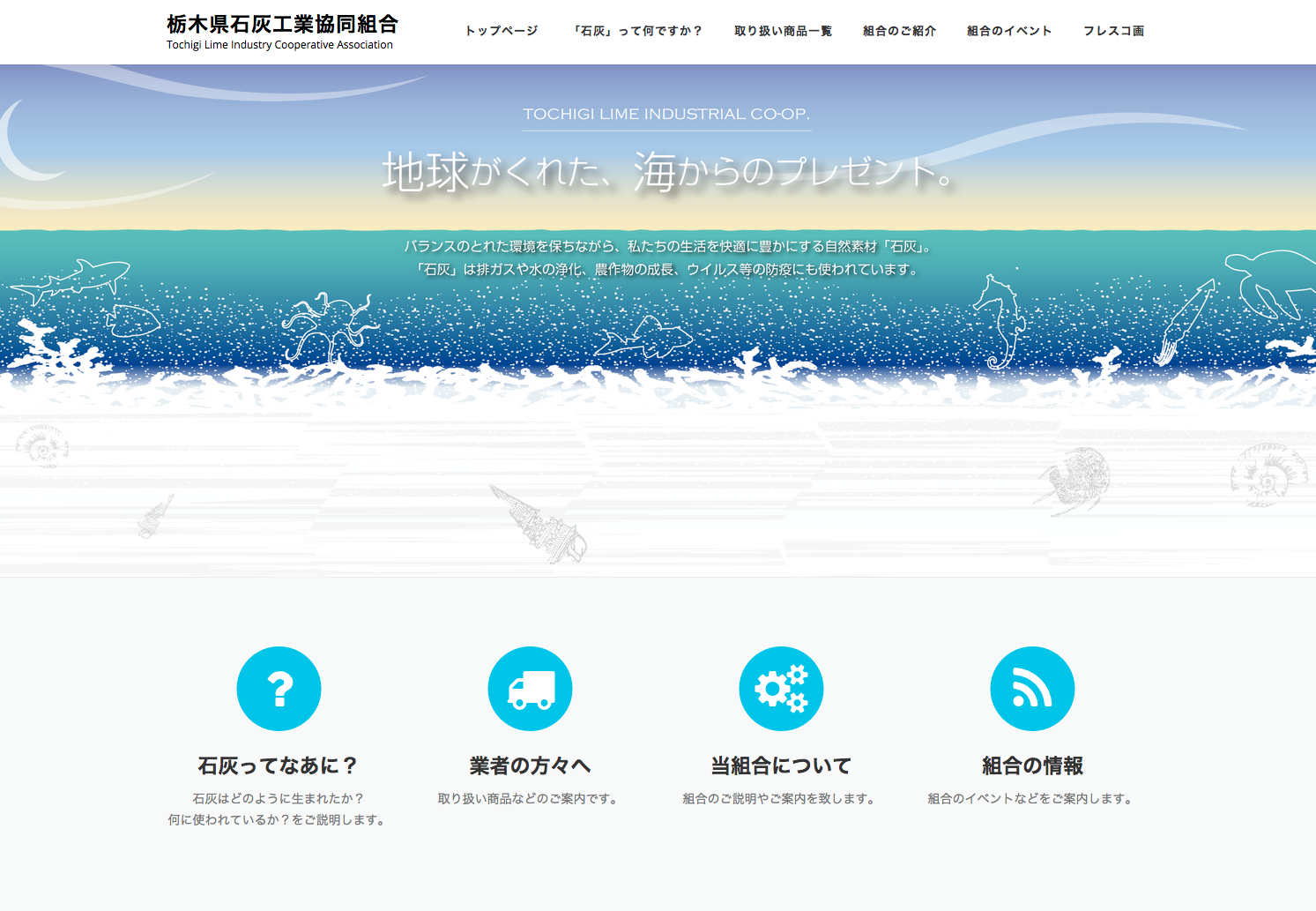Open the 組合の情報 heading link
Viewport: 1316px width, 911px height.
(x=1032, y=765)
